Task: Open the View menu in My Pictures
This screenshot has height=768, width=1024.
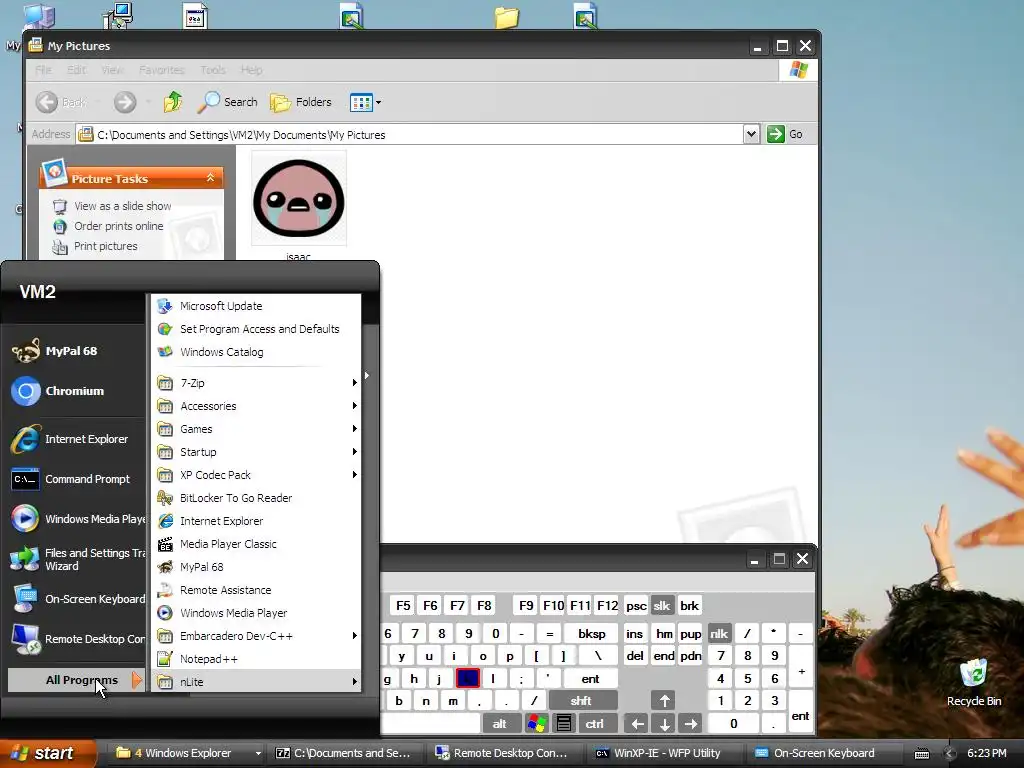Action: point(112,69)
